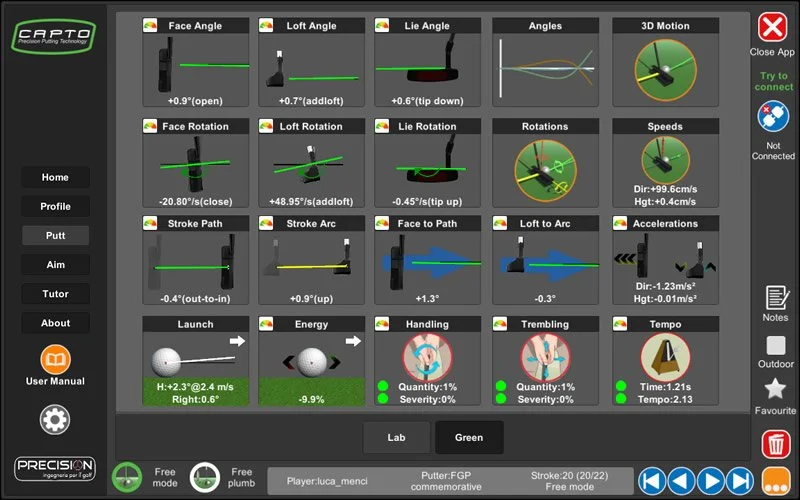Switch to the Green tab
The width and height of the screenshot is (800, 500).
pyautogui.click(x=469, y=437)
